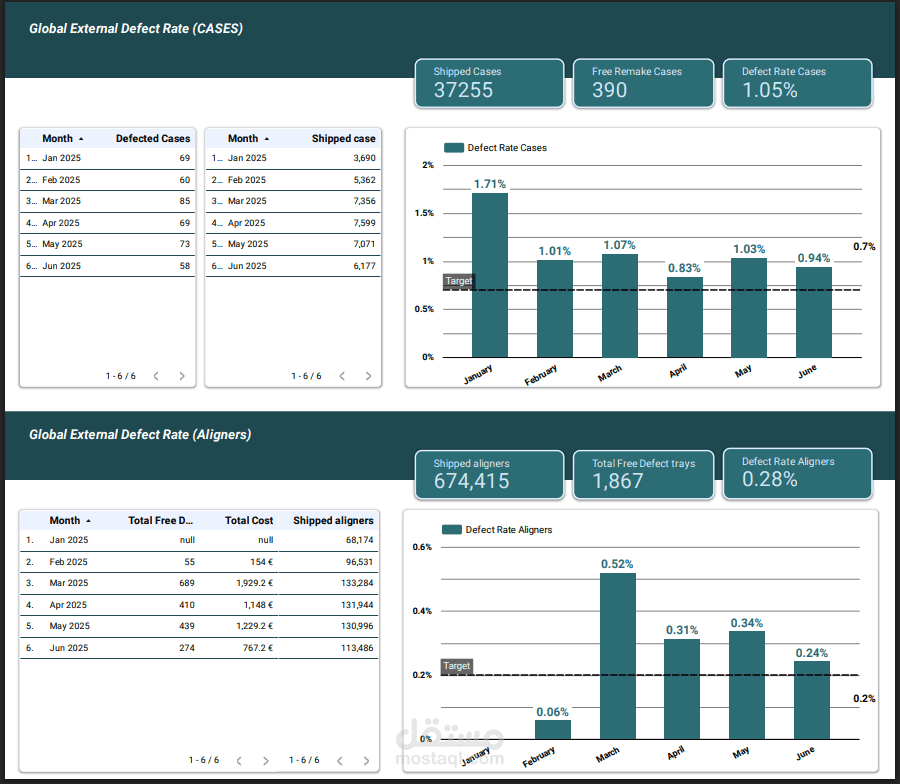Go to previous page in Aligners Total Cost table
This screenshot has height=784, width=900.
coord(239,760)
